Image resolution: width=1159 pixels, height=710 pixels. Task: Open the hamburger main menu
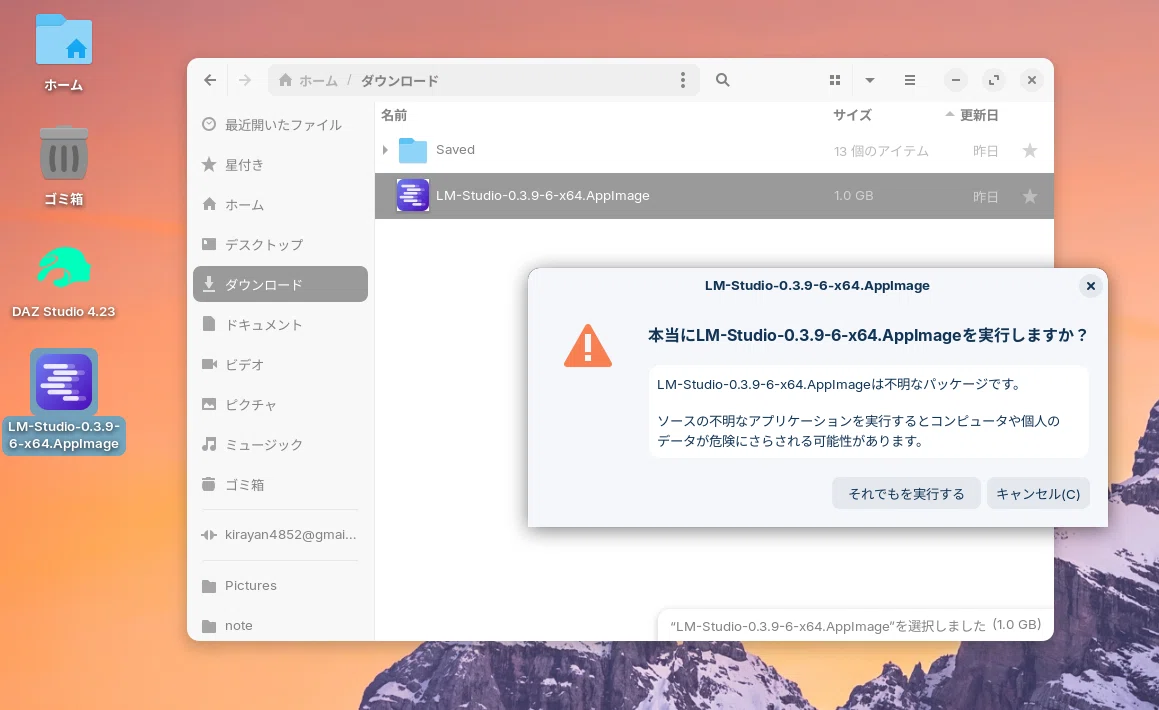(910, 80)
